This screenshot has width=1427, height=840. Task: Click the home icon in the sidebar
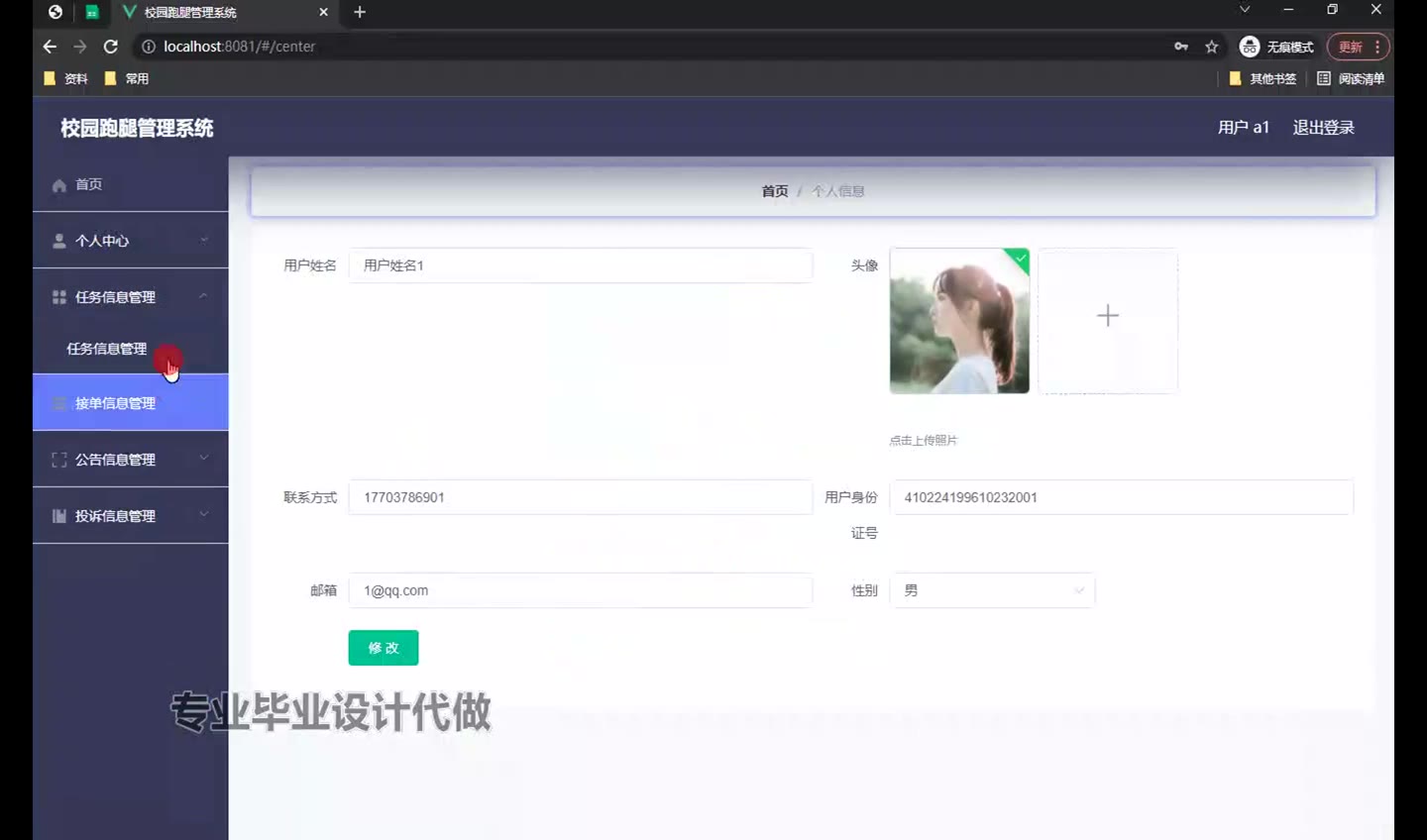click(x=59, y=185)
